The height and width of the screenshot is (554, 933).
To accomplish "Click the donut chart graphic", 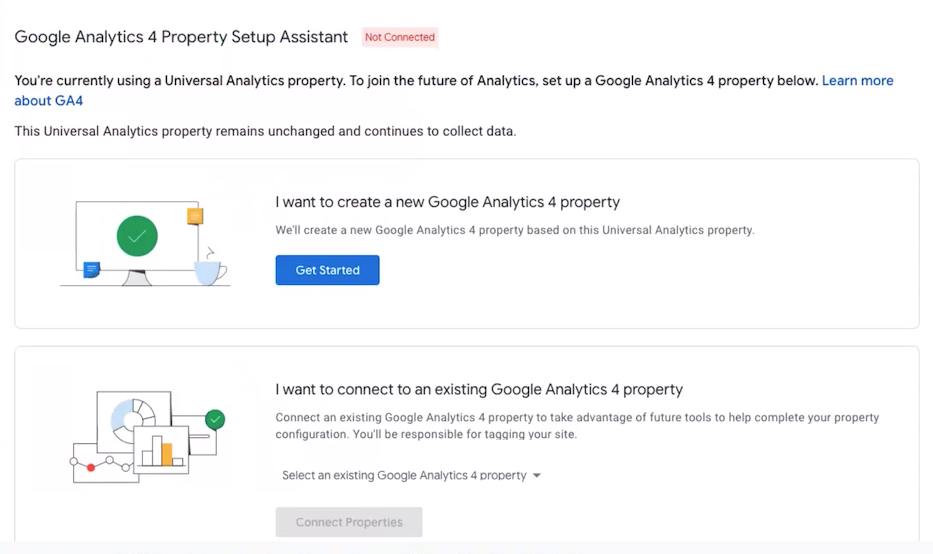I will click(x=131, y=418).
